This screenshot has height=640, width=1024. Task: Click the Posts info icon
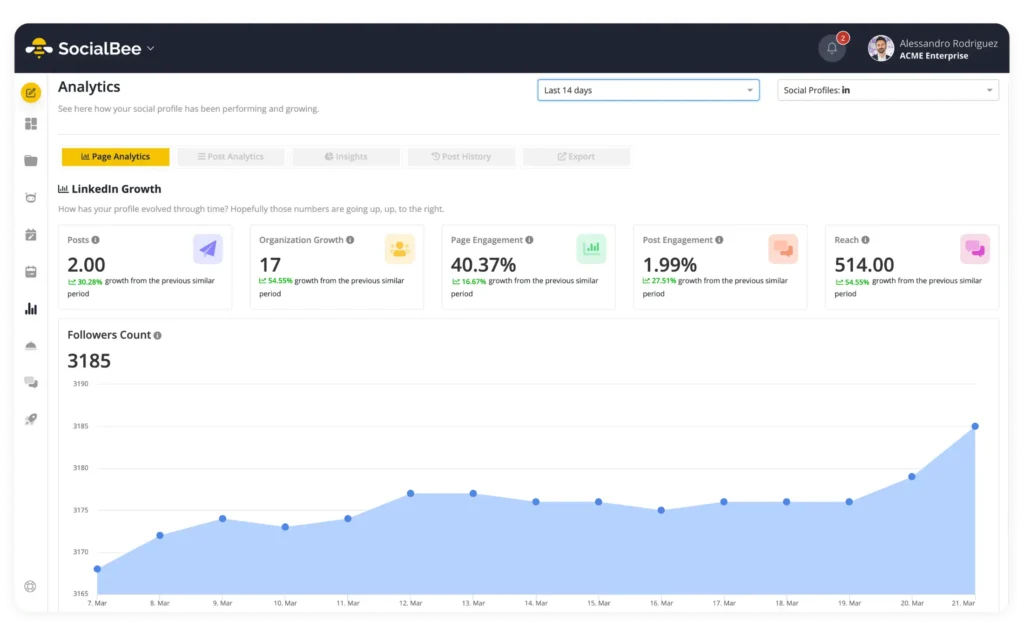tap(95, 240)
